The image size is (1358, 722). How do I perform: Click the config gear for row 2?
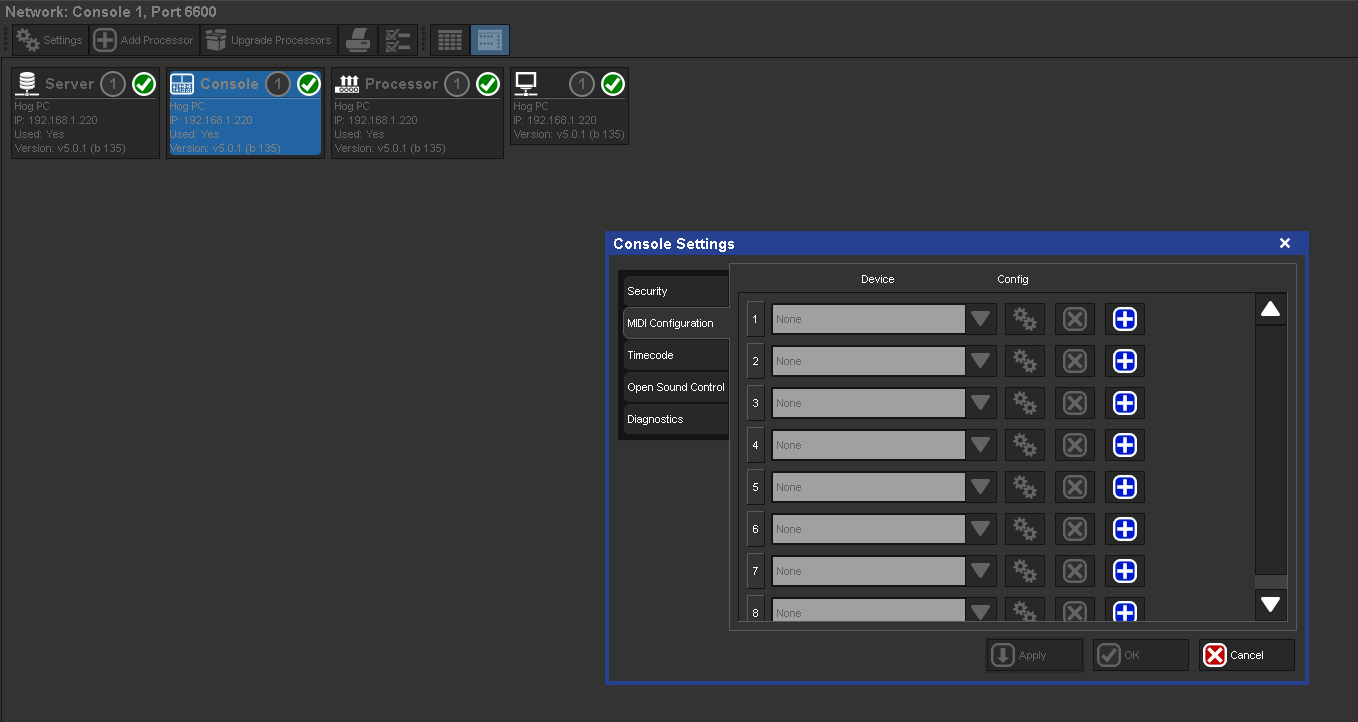(1025, 361)
